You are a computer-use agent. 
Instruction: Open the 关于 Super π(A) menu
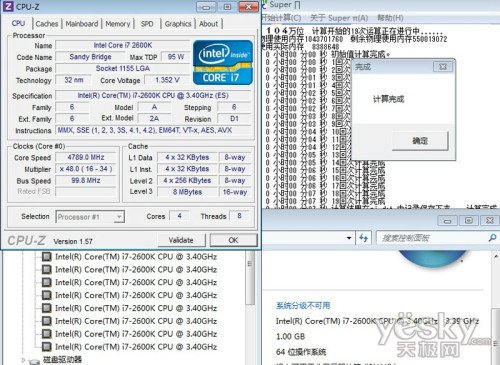[339, 18]
